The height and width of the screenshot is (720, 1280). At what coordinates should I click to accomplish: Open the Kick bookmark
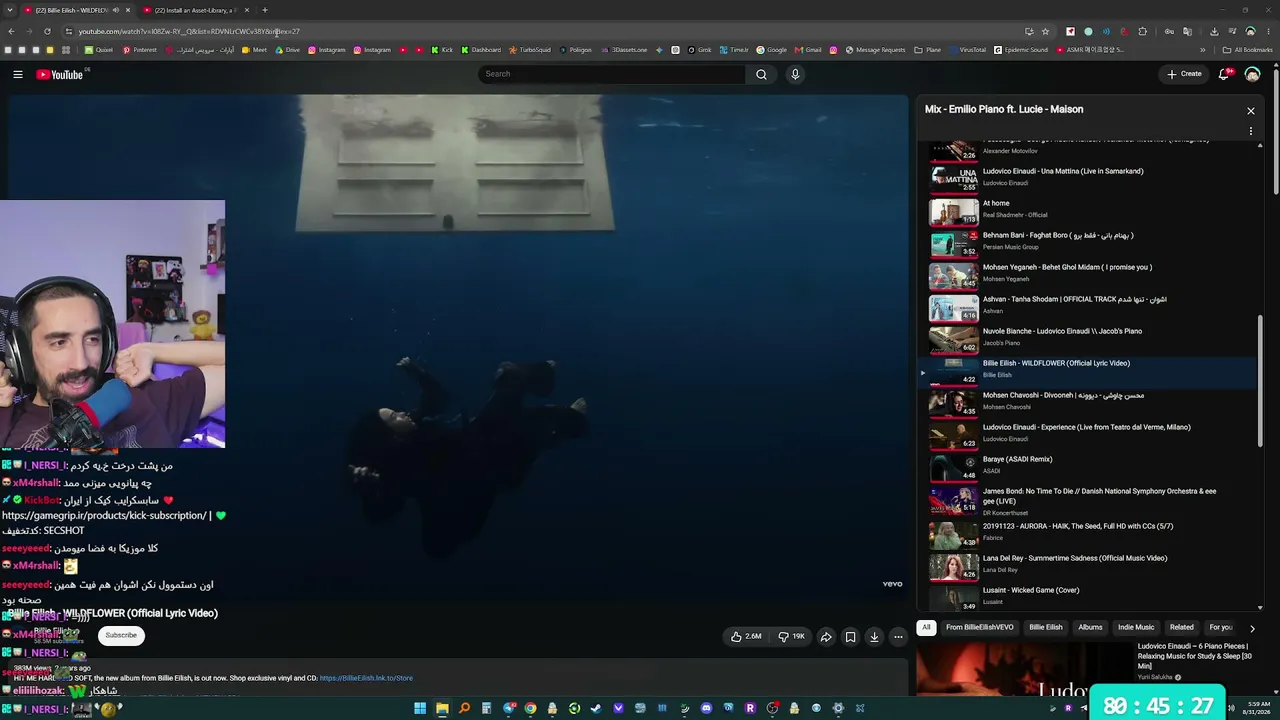[x=442, y=50]
